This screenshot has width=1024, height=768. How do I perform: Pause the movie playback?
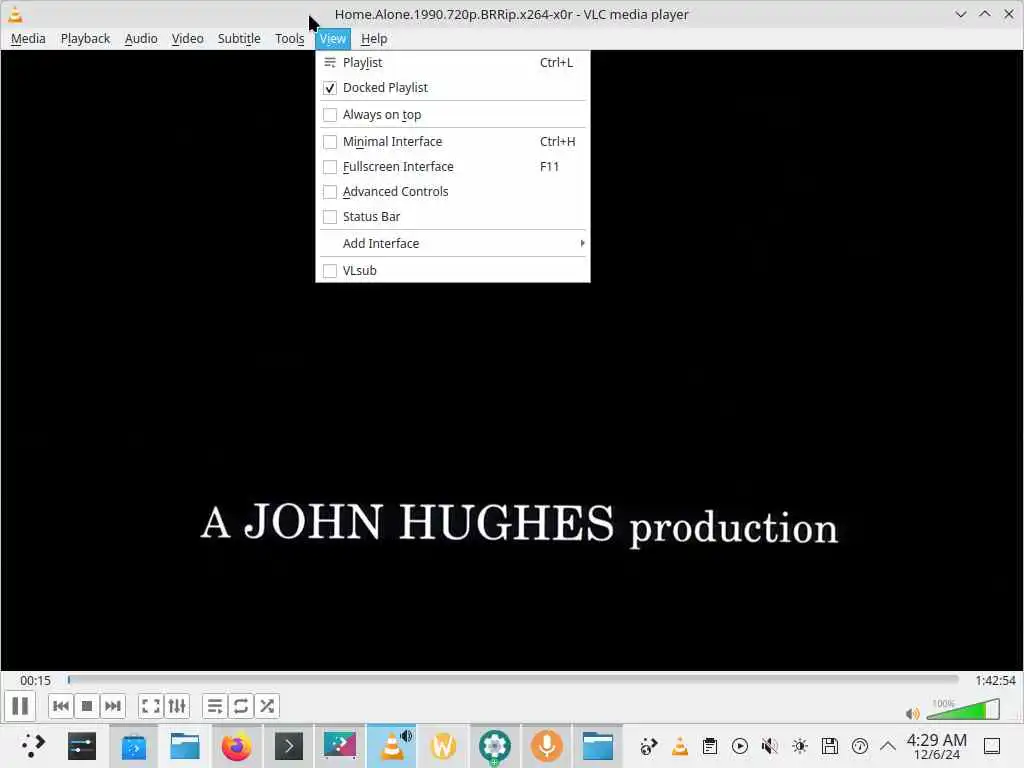click(20, 706)
